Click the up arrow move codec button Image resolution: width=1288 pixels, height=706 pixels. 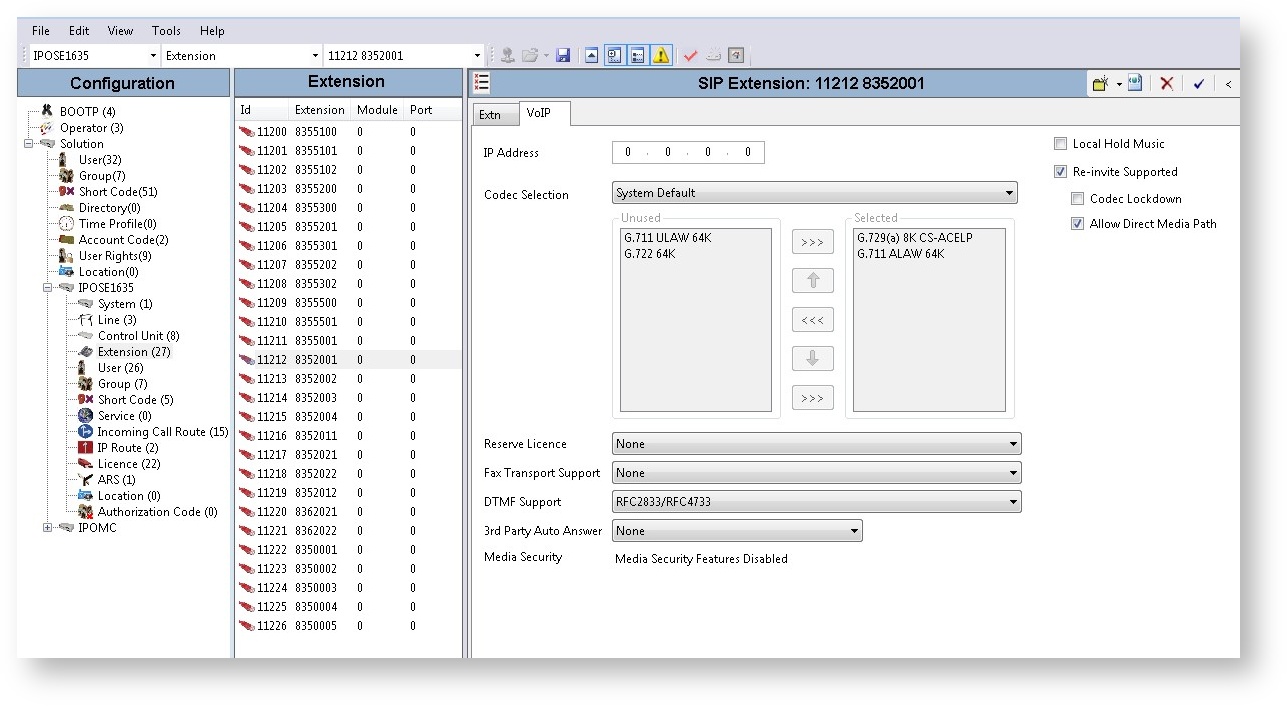click(812, 281)
